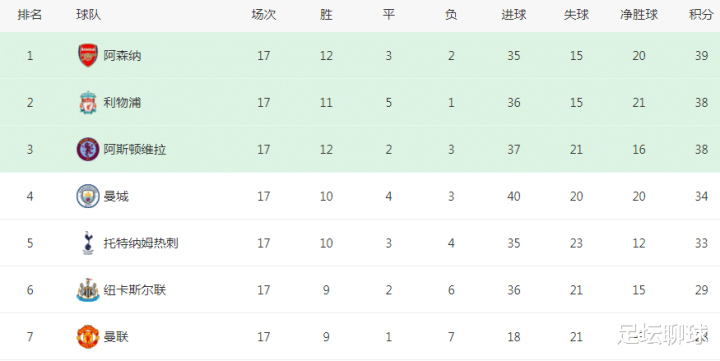Viewport: 720px width, 361px height.
Task: Open the 利物浦 team link
Action: click(122, 102)
